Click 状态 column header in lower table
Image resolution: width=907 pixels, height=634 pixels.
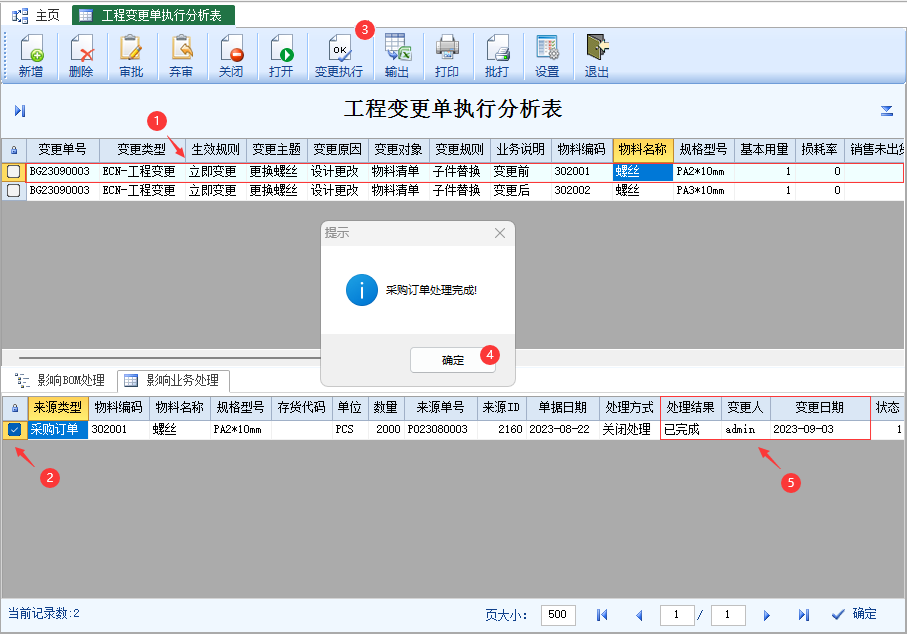[887, 407]
